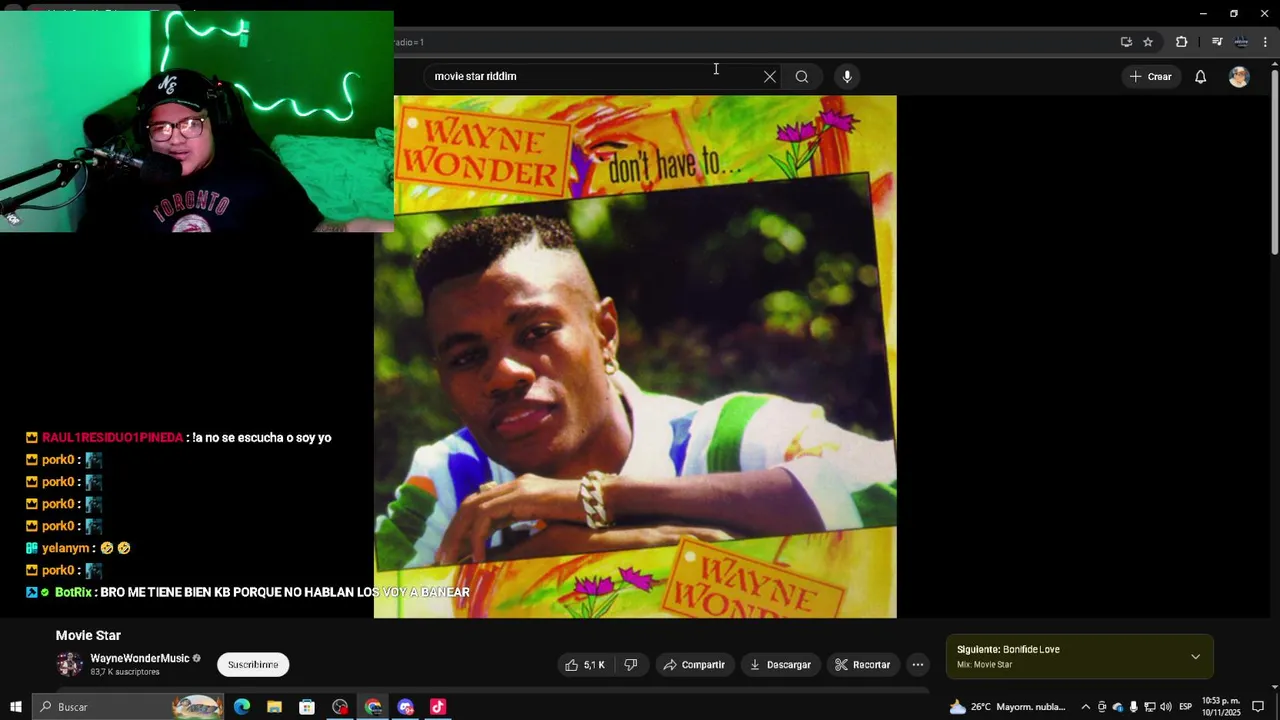Click the 'Mix: Movie Star' subtitle text
The width and height of the screenshot is (1280, 720).
(985, 665)
